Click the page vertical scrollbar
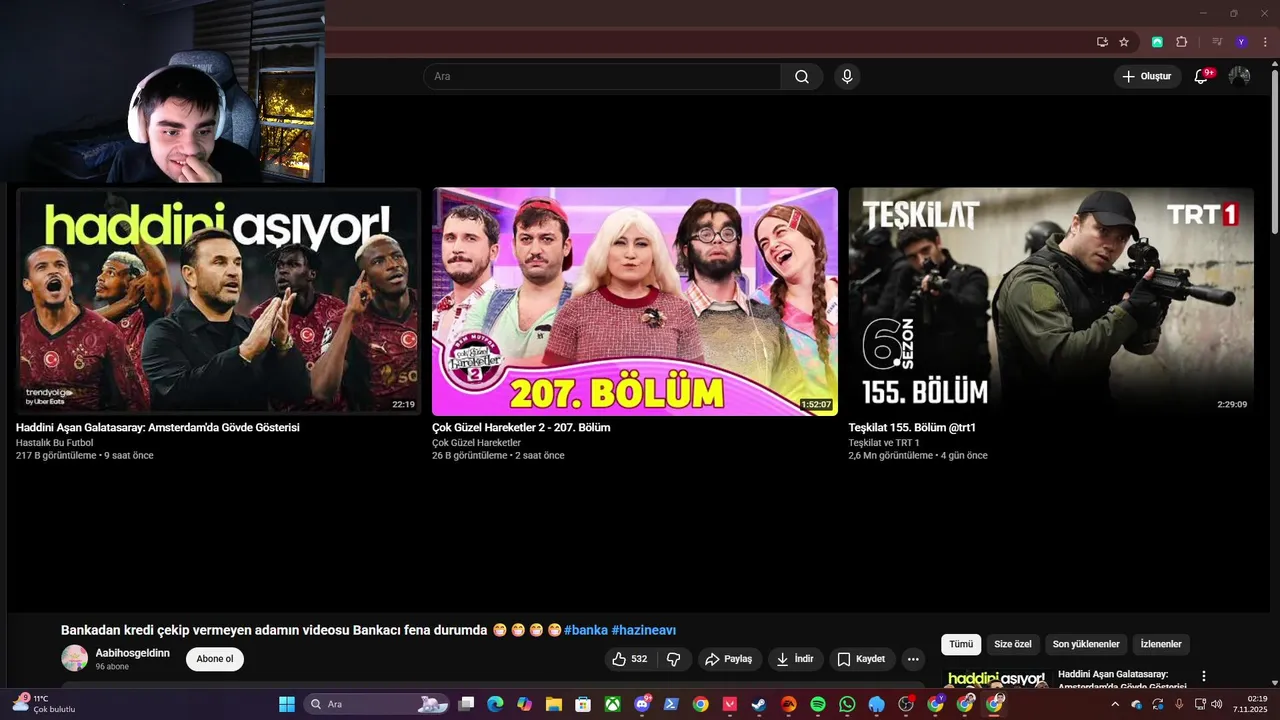The width and height of the screenshot is (1280, 720). point(1274,150)
